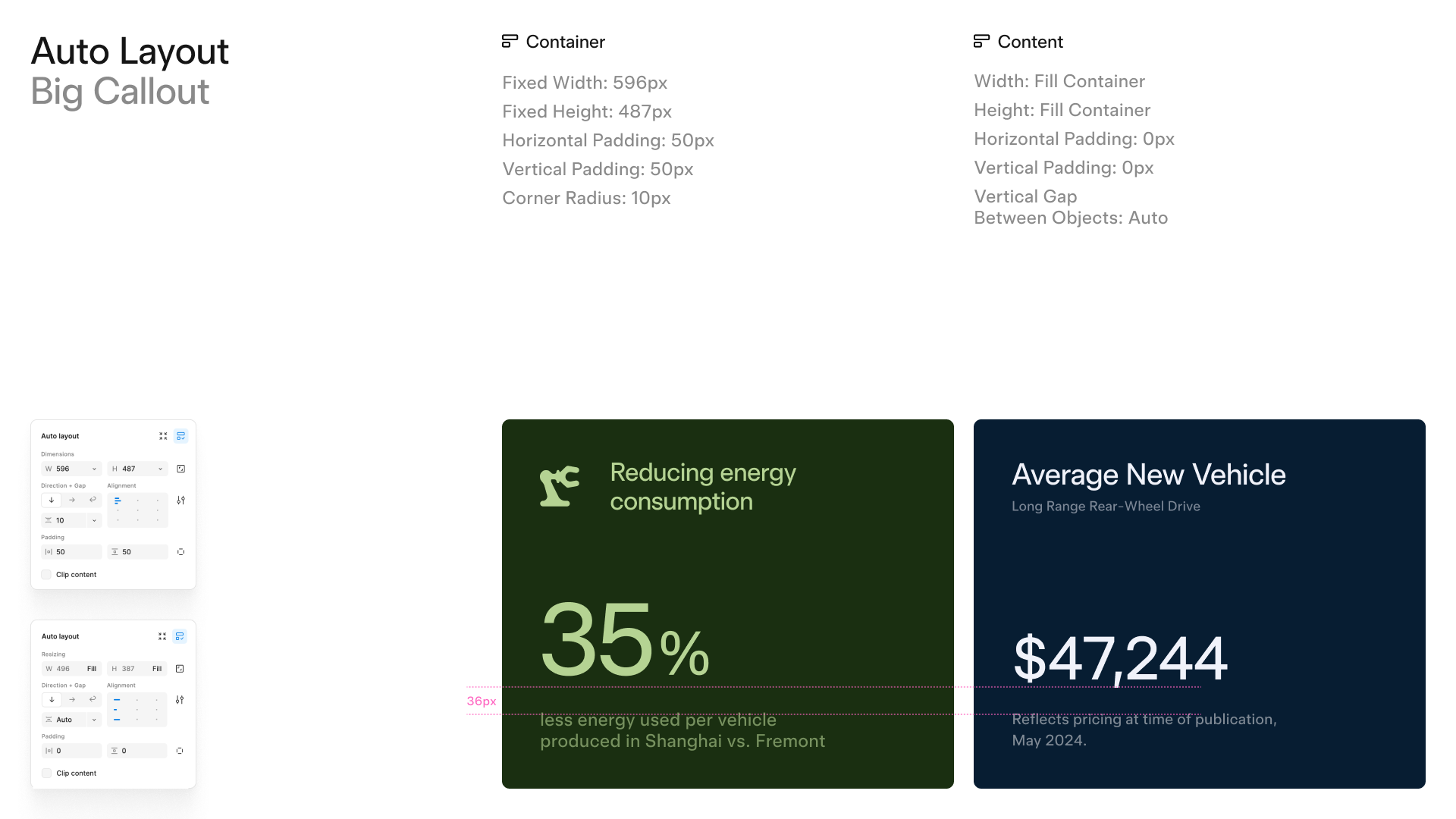Expand gap Auto dropdown in lower panel
This screenshot has width=1456, height=819.
[x=94, y=720]
